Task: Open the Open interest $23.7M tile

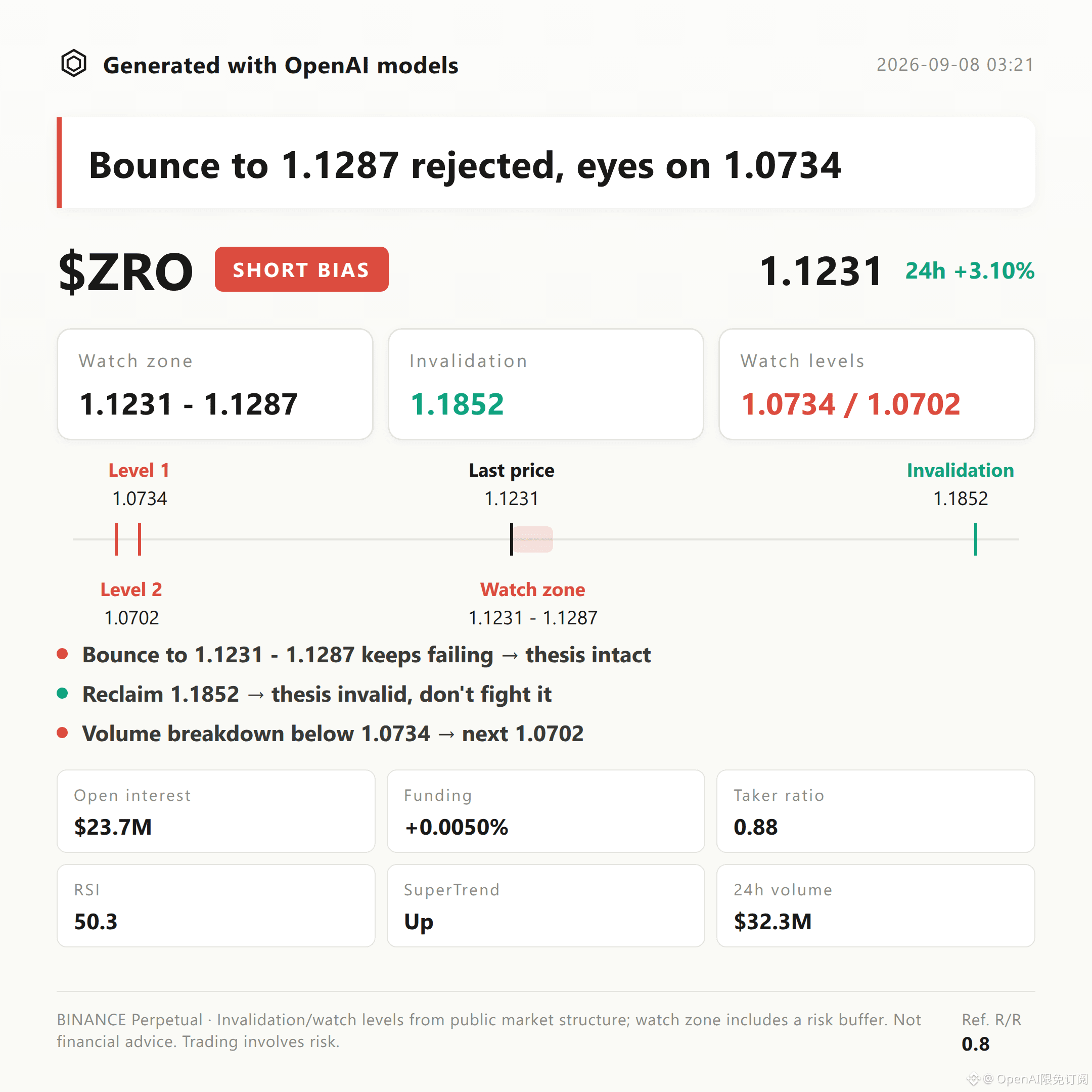Action: pyautogui.click(x=216, y=811)
